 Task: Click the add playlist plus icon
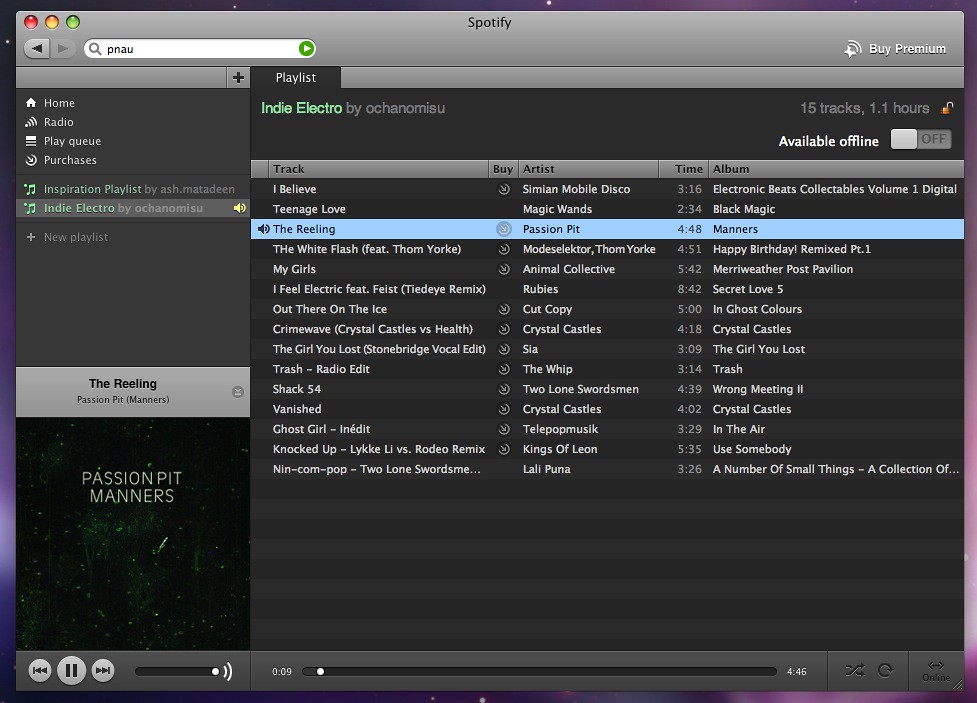238,77
